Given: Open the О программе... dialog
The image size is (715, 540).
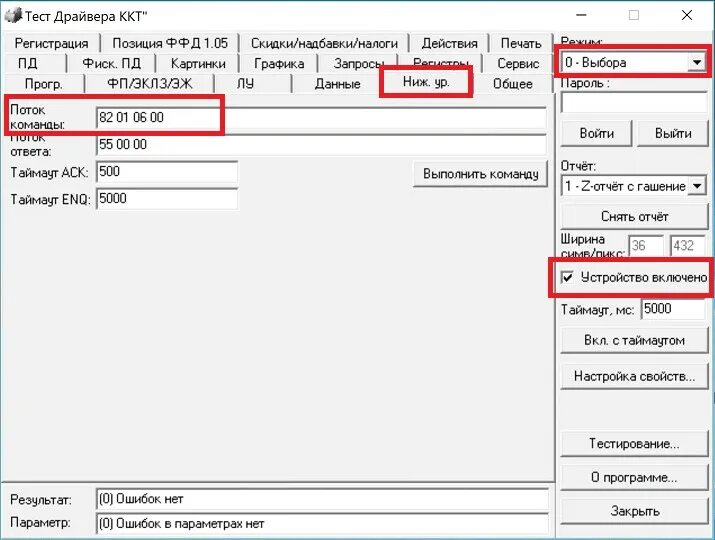Looking at the screenshot, I should tap(634, 478).
